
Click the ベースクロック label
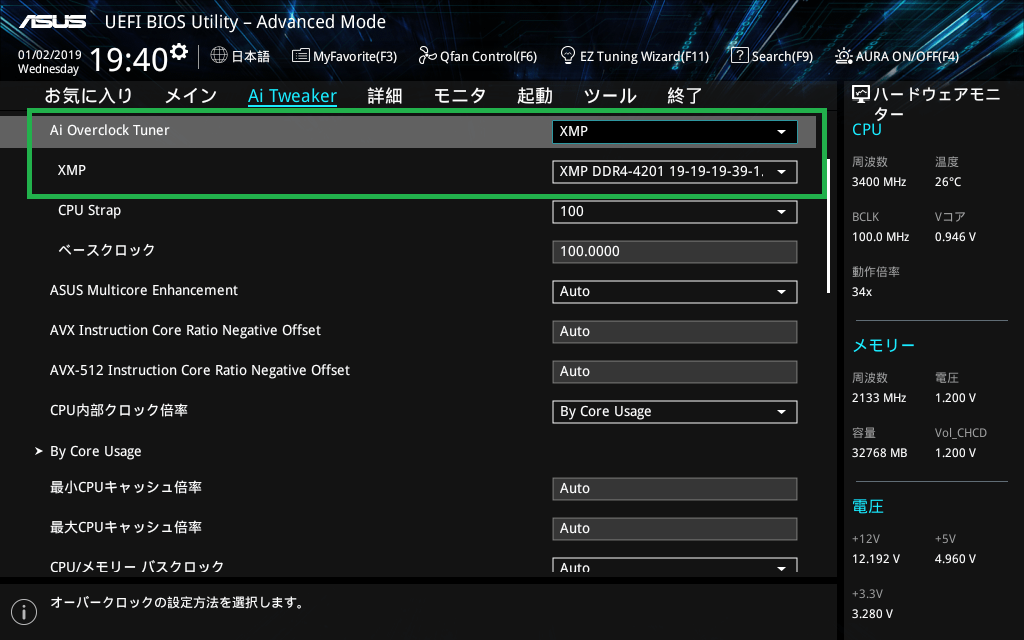[106, 250]
